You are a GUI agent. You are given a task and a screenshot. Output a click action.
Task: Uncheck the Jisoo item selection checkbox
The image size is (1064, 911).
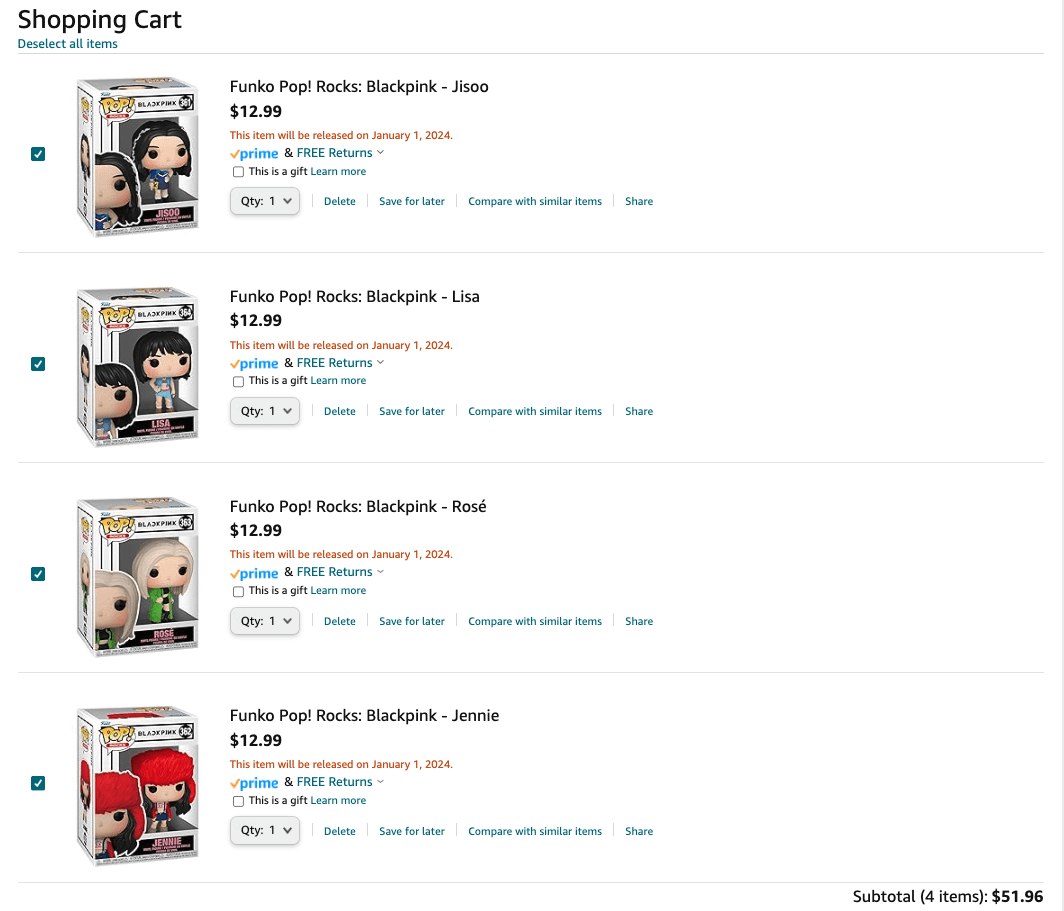(38, 154)
